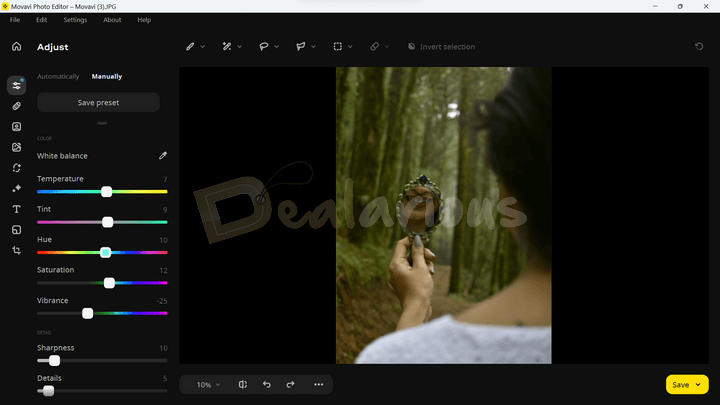Switch to the Manually tab
The image size is (720, 405).
[107, 76]
